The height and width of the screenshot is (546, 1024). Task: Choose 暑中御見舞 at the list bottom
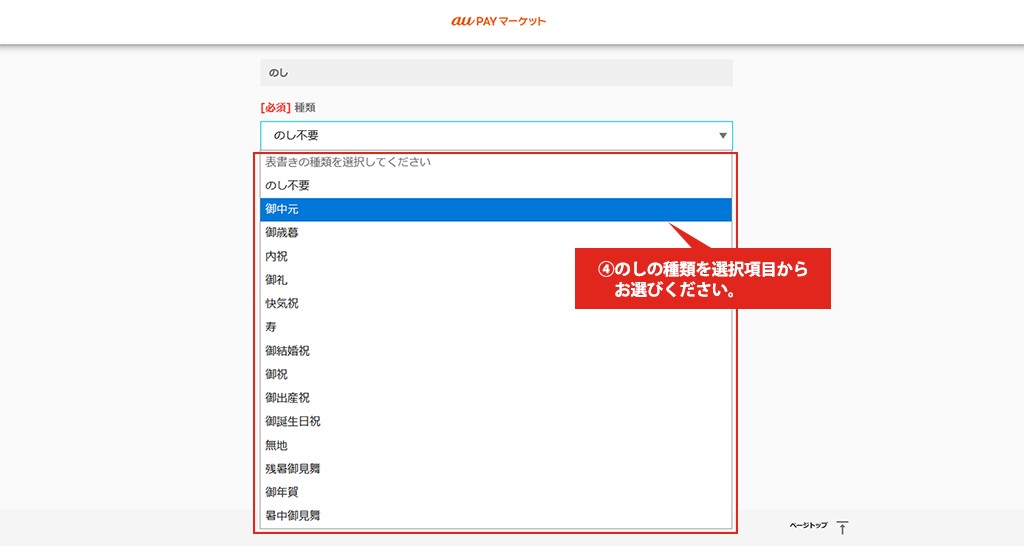click(x=496, y=515)
